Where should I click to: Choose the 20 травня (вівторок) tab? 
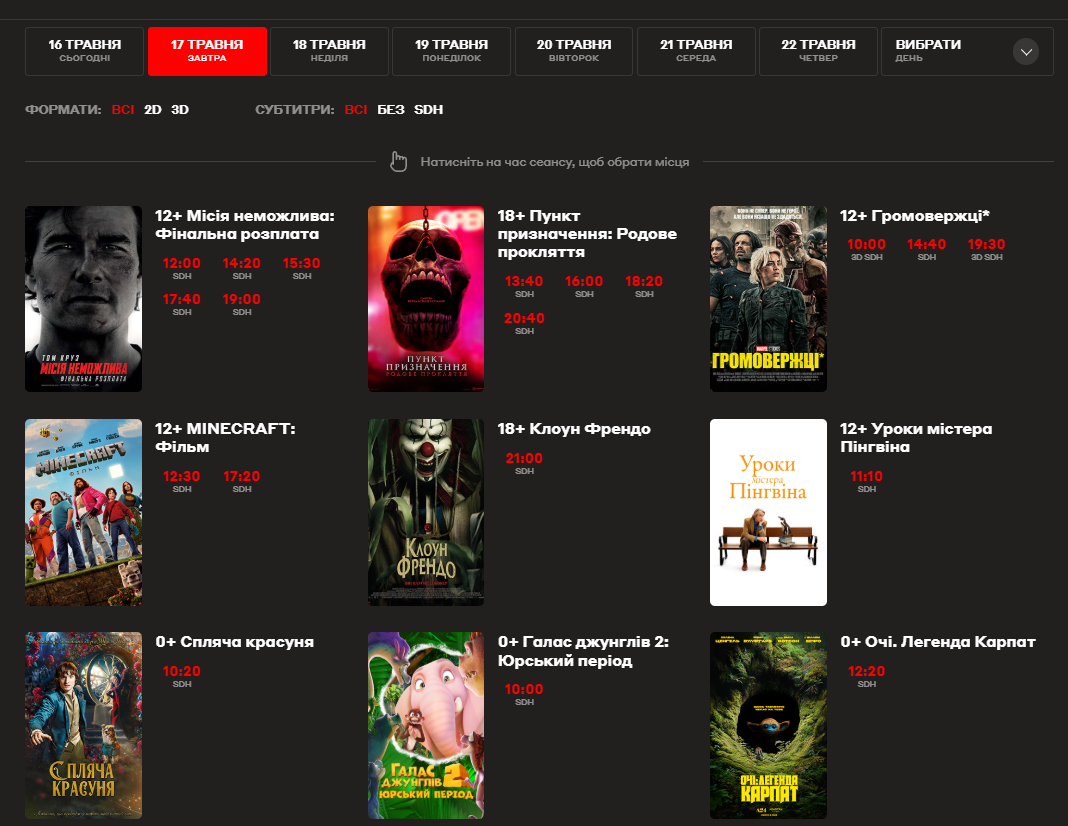tap(574, 51)
